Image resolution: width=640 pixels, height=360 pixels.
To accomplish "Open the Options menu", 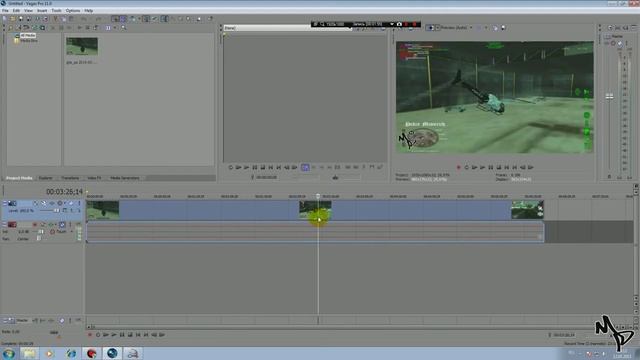I will pos(73,11).
